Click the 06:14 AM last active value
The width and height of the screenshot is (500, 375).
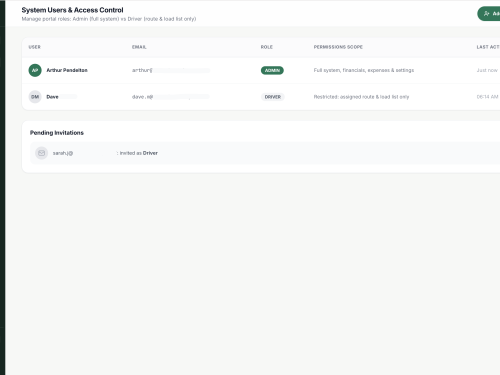[487, 97]
